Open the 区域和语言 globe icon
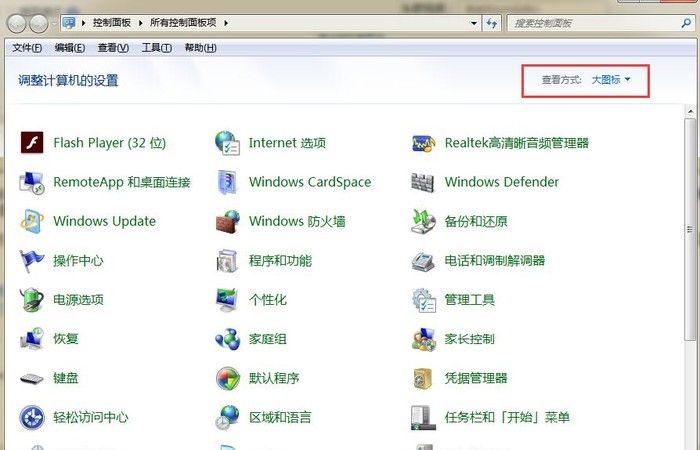The image size is (700, 450). click(x=228, y=417)
